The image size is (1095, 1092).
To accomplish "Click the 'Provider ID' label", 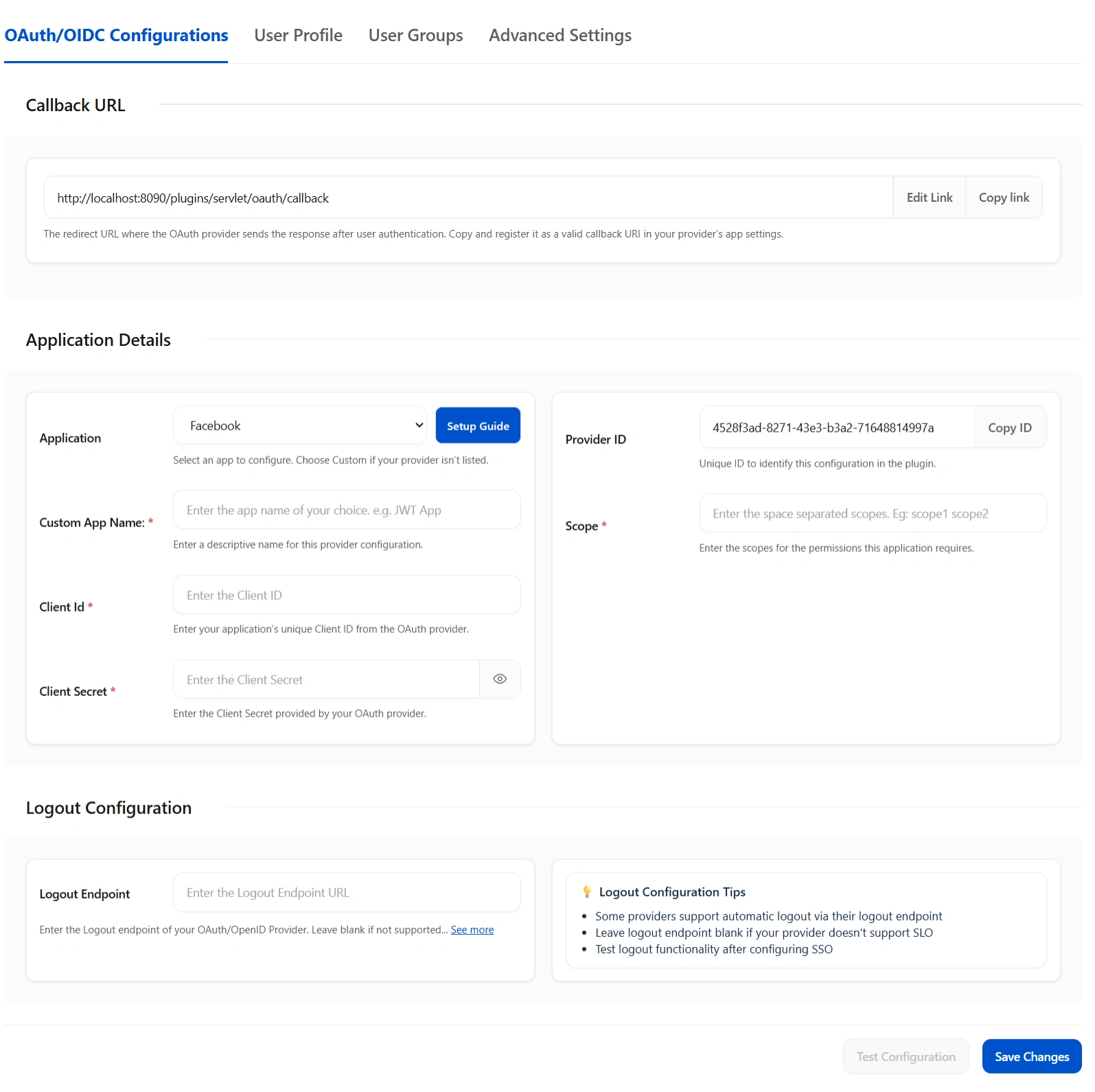I will 595,439.
